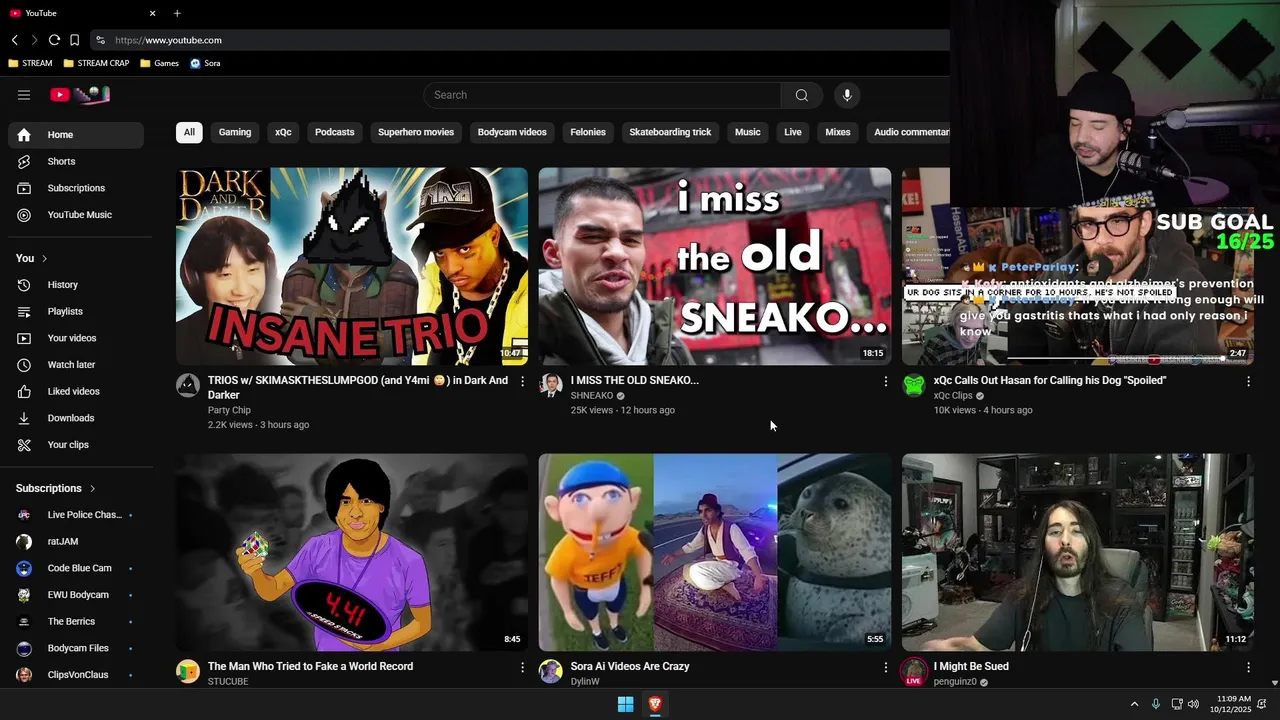Open Bodycam Files subscription

point(76,648)
